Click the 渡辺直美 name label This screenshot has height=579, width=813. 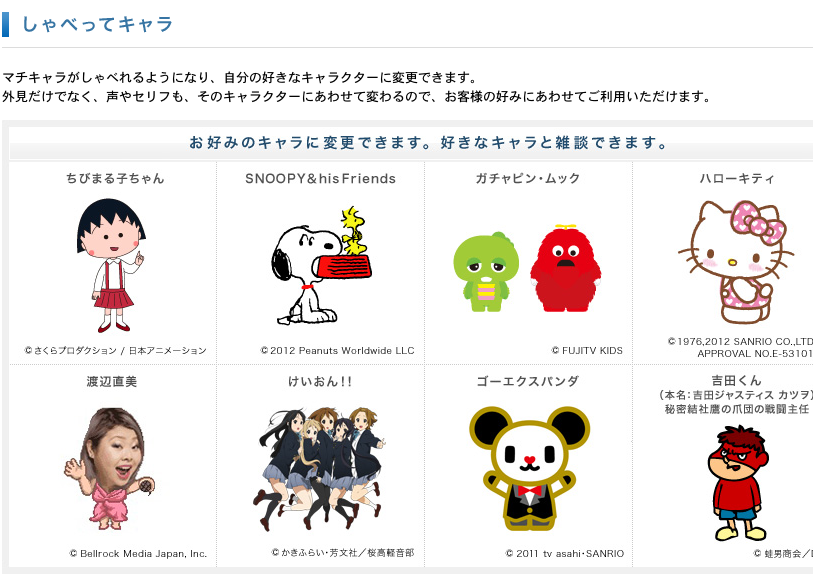pos(112,382)
